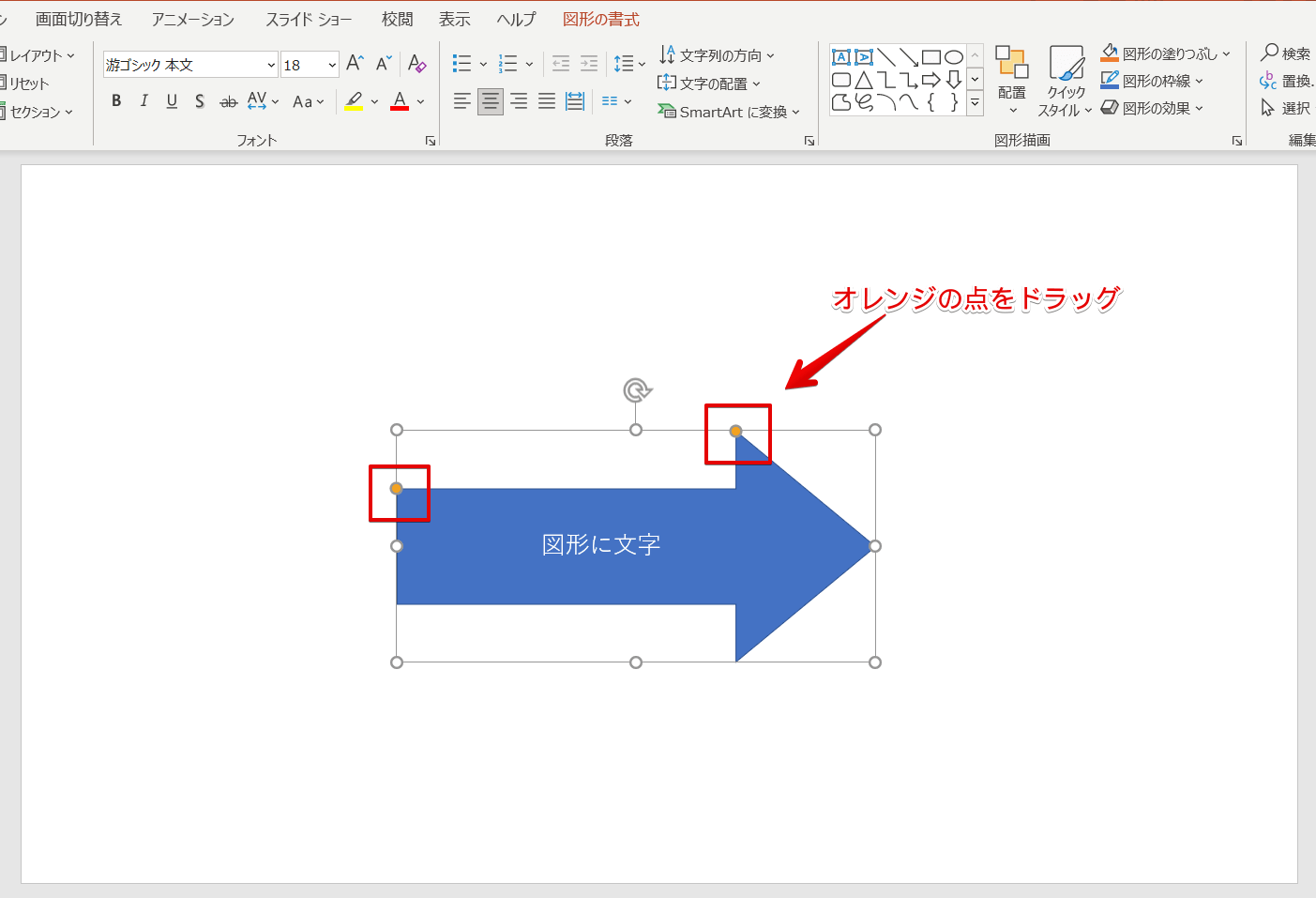Image resolution: width=1316 pixels, height=898 pixels.
Task: Align text left in paragraph group
Action: tap(462, 100)
